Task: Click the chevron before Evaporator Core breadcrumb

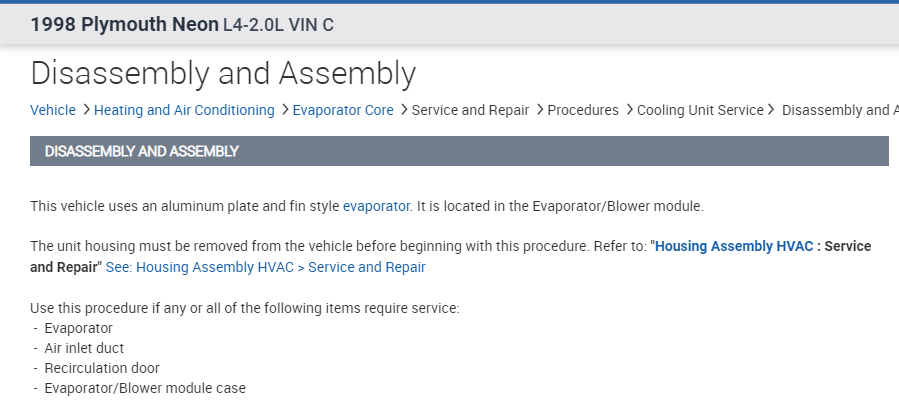Action: point(284,110)
